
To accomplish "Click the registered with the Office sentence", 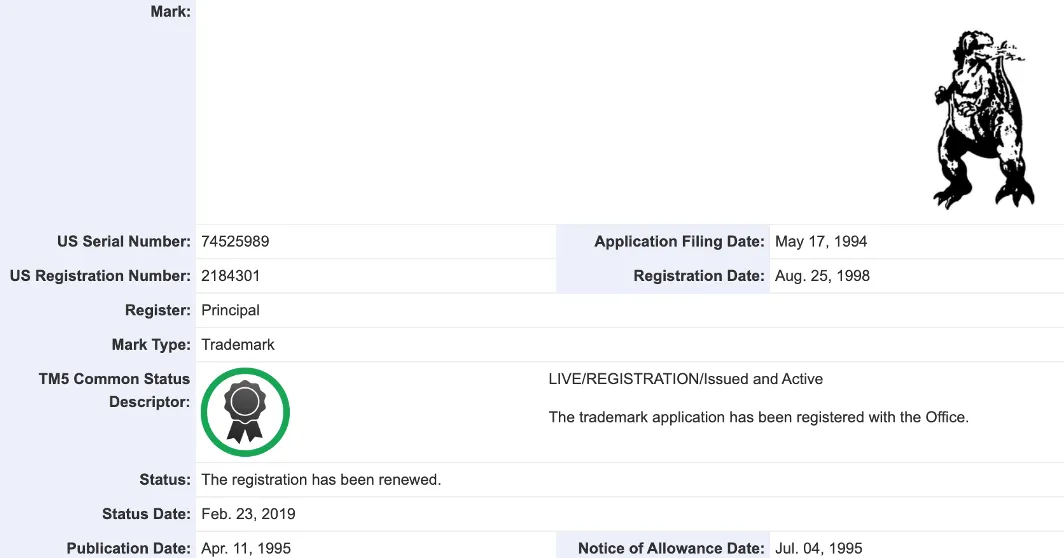I will (758, 417).
